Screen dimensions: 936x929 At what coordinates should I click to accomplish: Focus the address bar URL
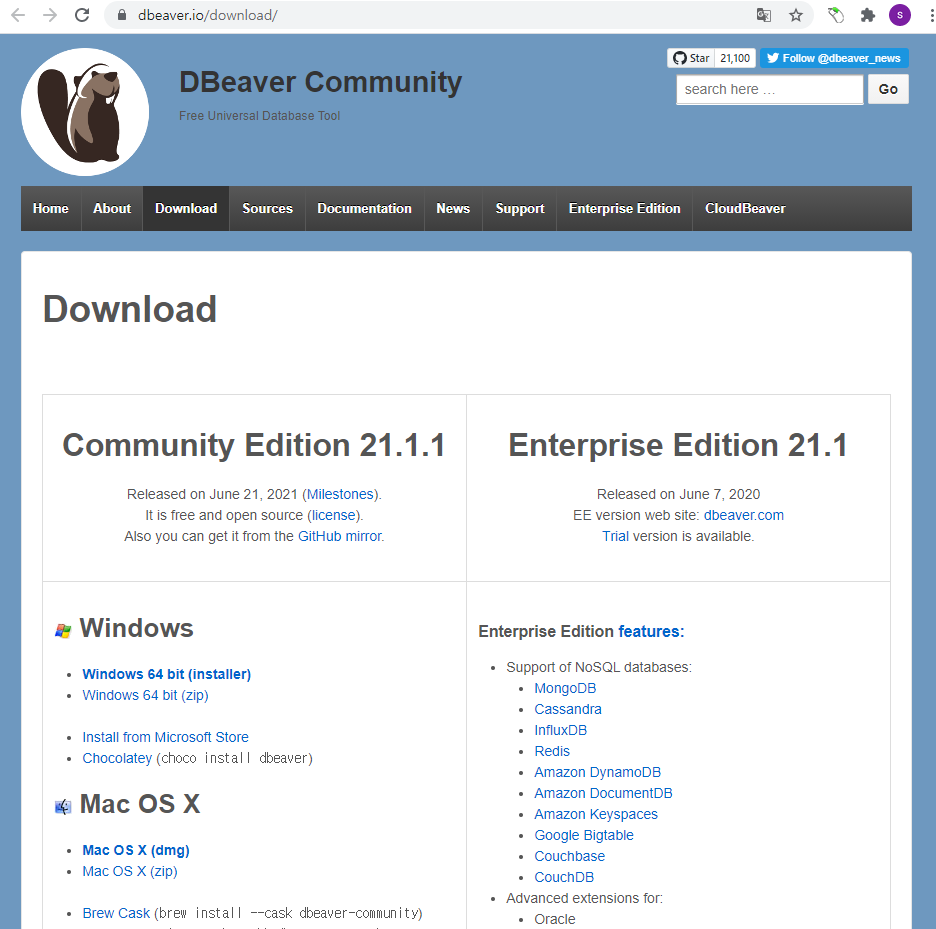tap(208, 15)
